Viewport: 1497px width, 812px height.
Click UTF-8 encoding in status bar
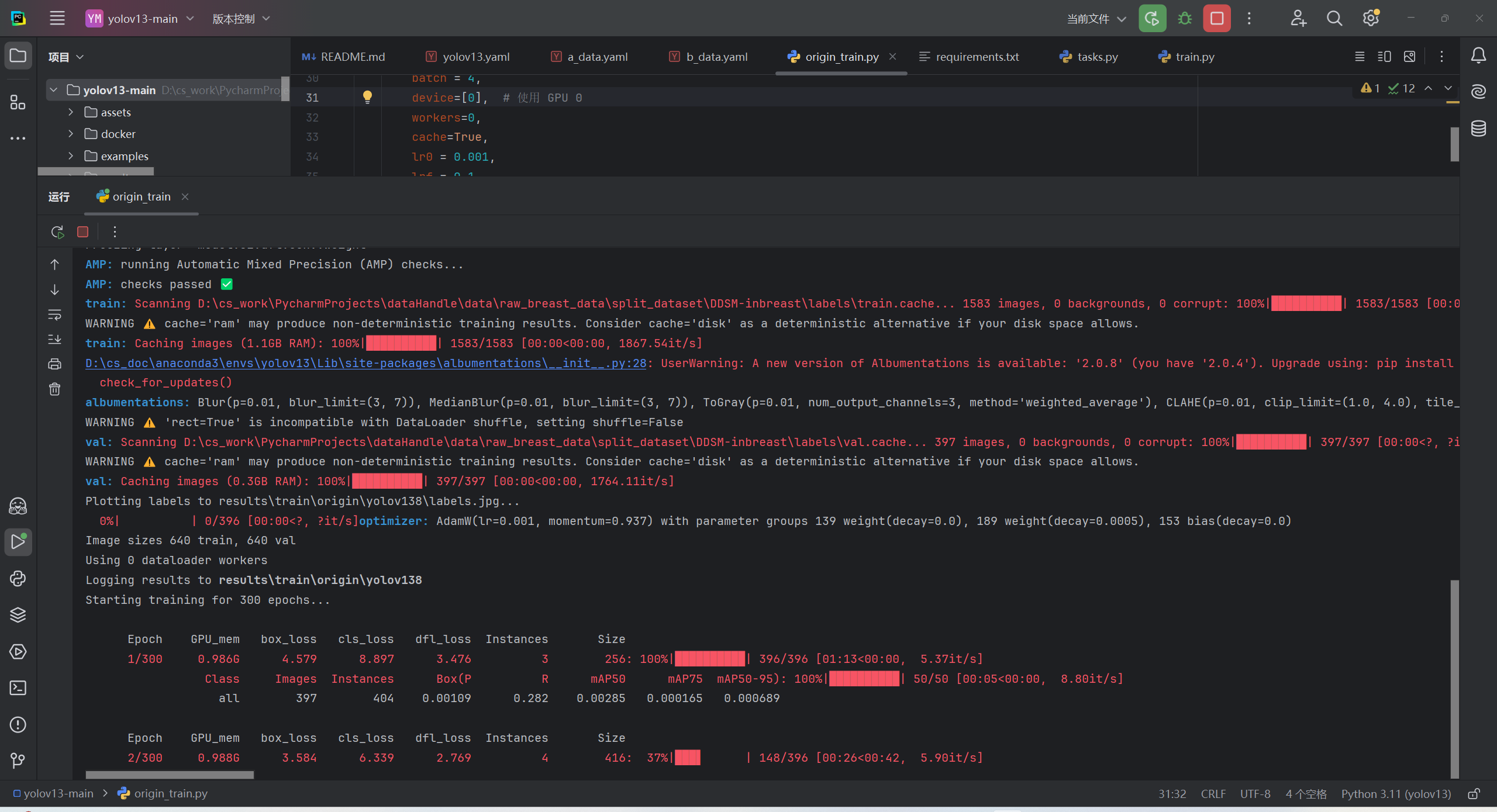1255,794
